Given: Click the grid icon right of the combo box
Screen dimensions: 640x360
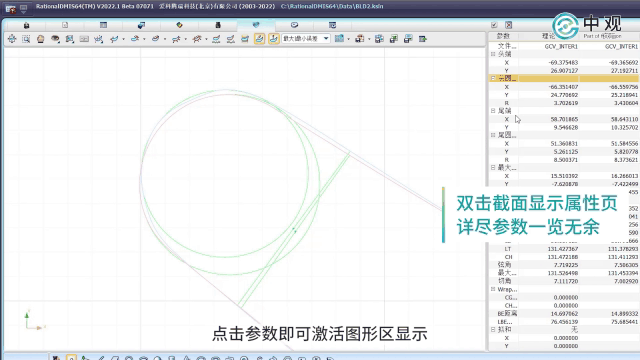Looking at the screenshot, I should pyautogui.click(x=339, y=39).
